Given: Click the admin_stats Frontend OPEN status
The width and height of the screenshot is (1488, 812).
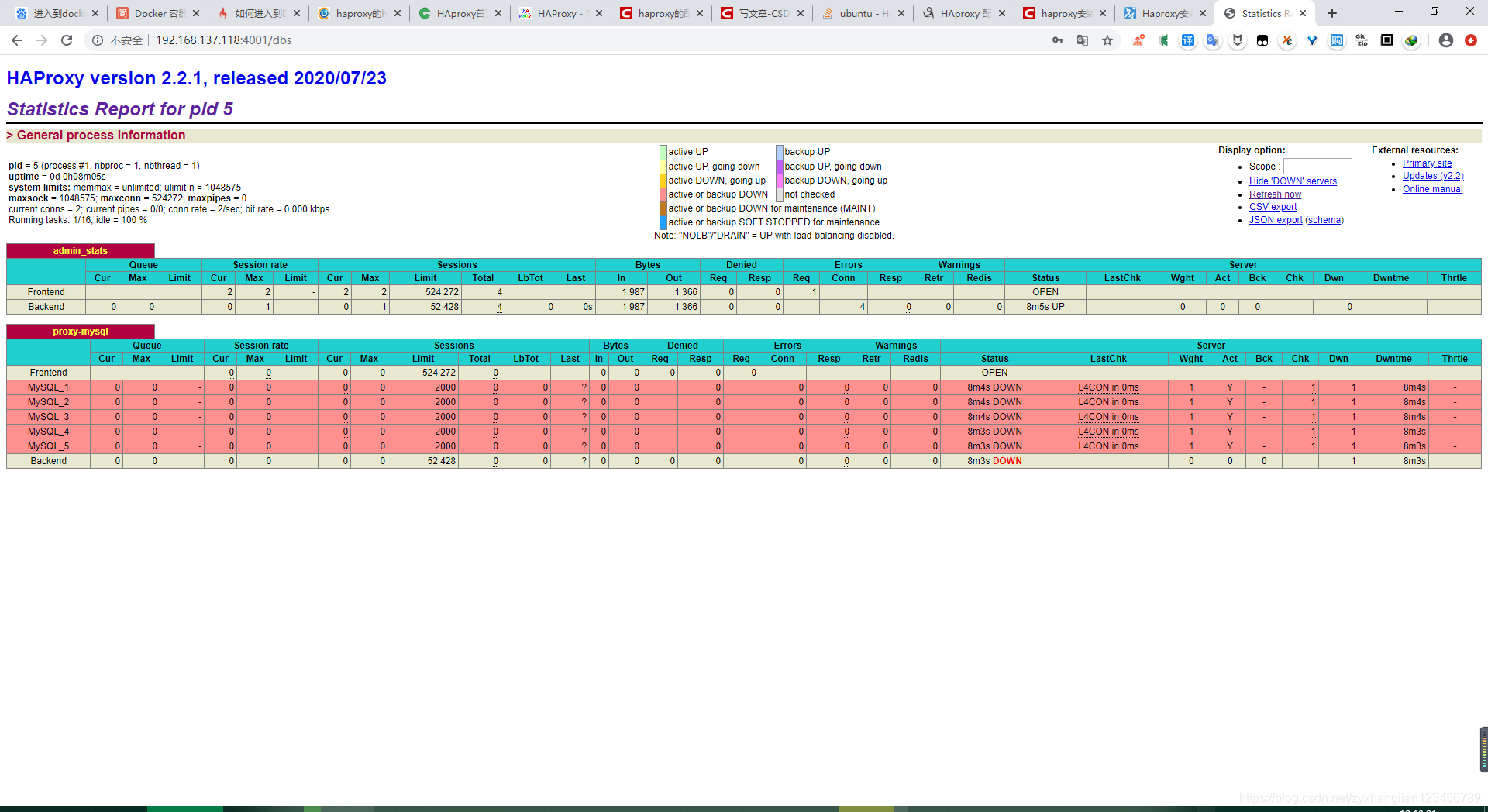Looking at the screenshot, I should pos(1045,292).
